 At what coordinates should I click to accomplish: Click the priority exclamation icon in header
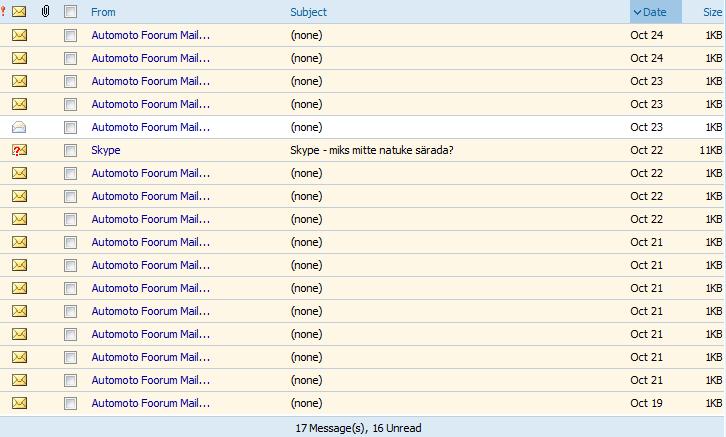click(3, 12)
